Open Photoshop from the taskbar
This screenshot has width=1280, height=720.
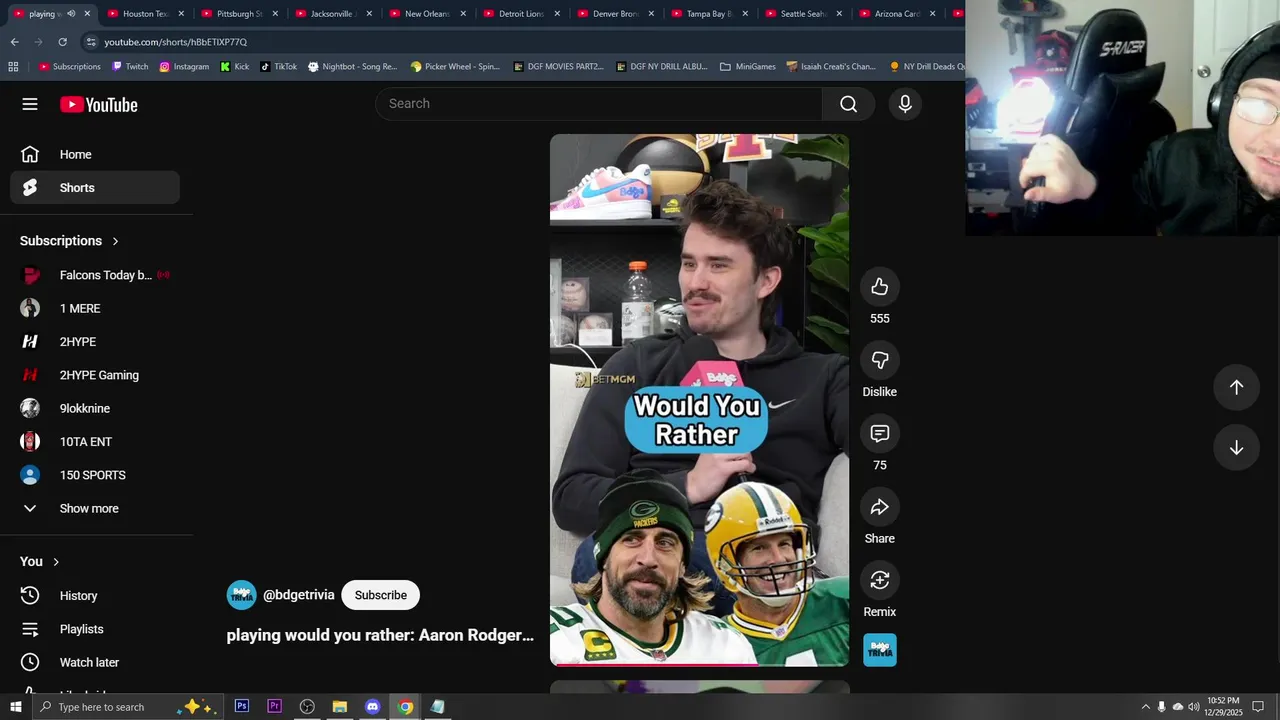point(242,706)
